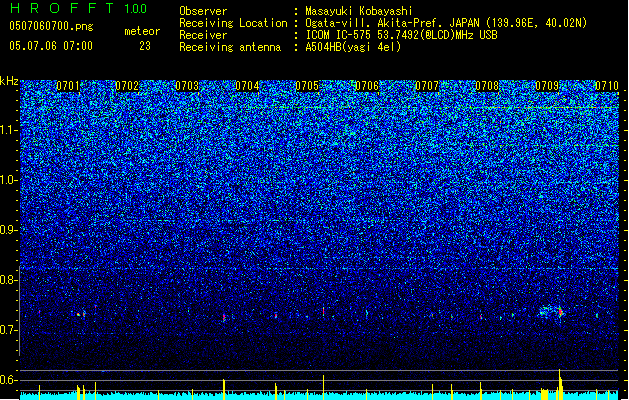Click the 0706 time marker

click(367, 86)
